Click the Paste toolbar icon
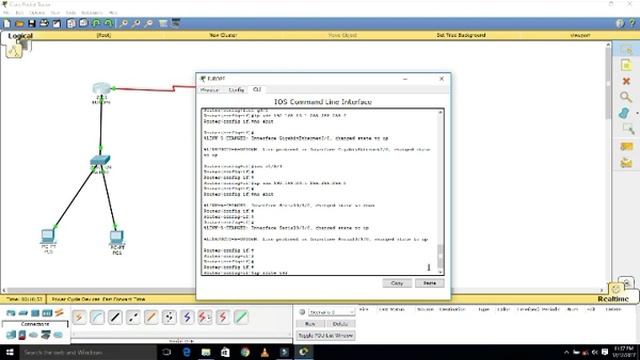Screen dimensions: 640x360 pos(84,24)
